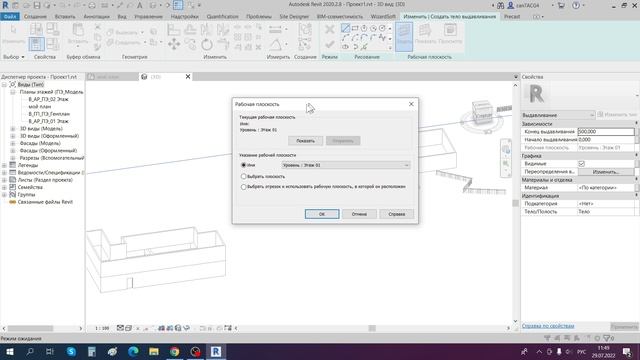Click the Windows Start button
This screenshot has height=360, width=640.
tap(10, 351)
